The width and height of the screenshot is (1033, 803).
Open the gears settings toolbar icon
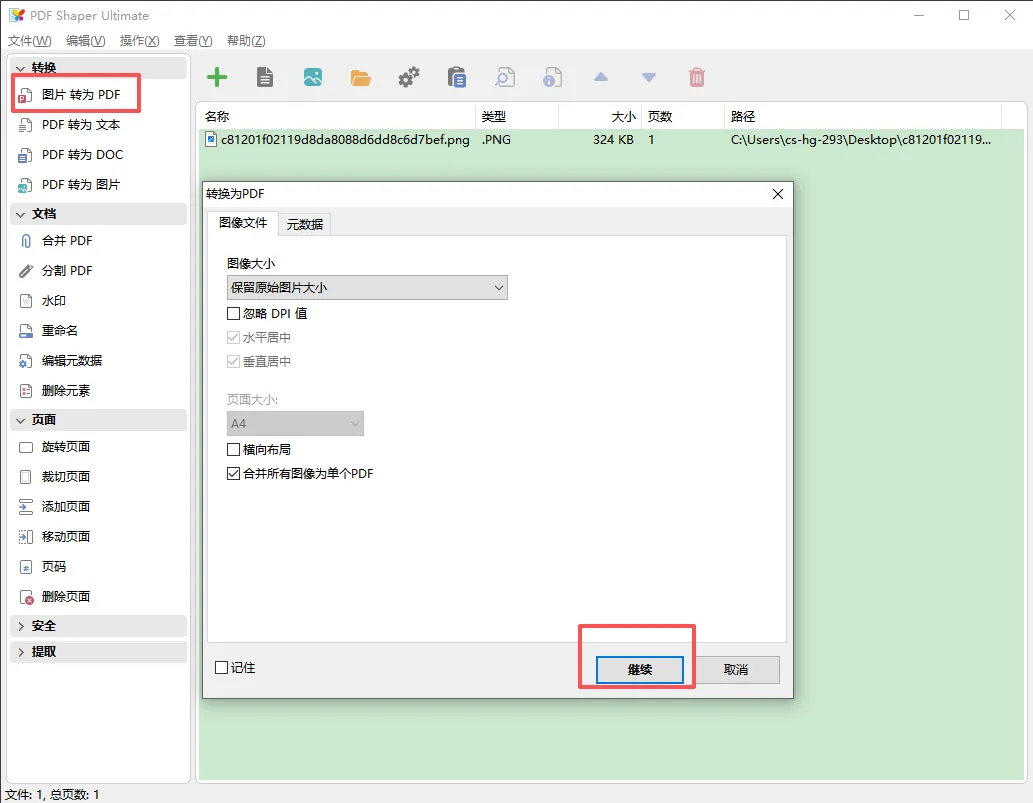[x=408, y=77]
